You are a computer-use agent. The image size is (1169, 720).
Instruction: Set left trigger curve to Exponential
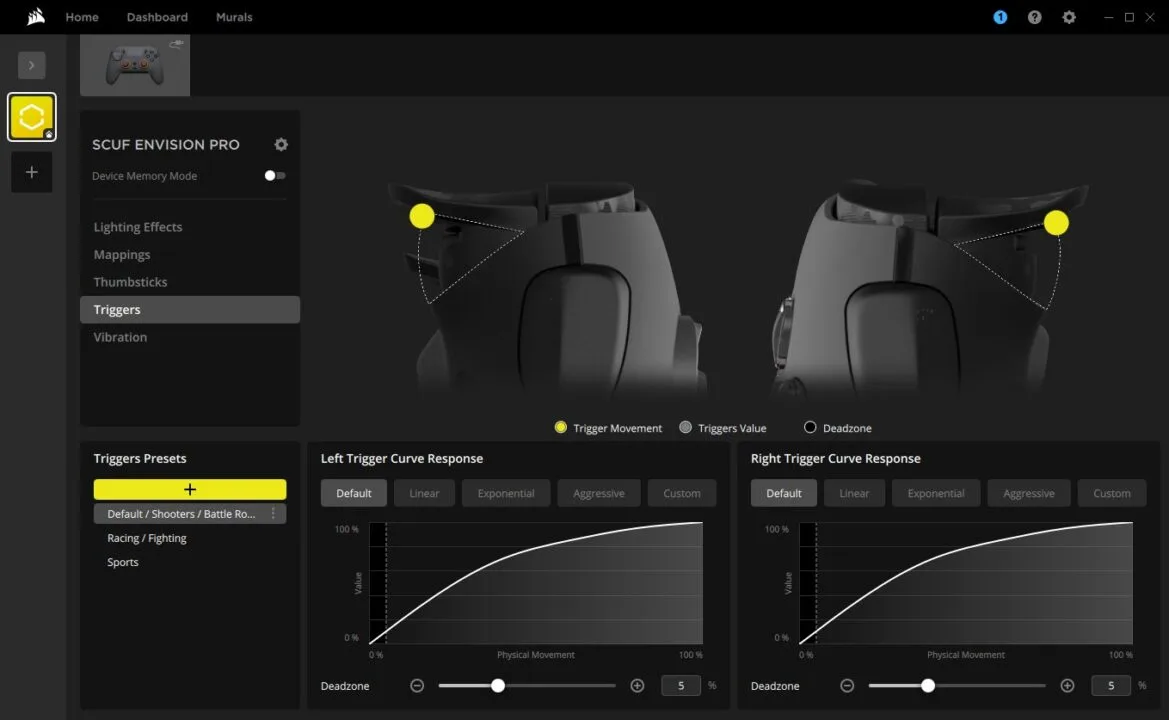pyautogui.click(x=506, y=493)
